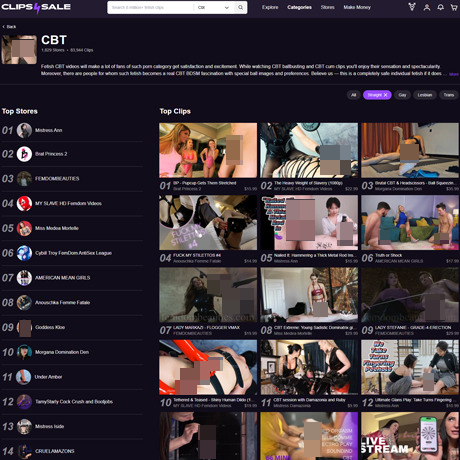Open the FEMDOMBEAUTIES store
The width and height of the screenshot is (460, 460).
pos(57,179)
